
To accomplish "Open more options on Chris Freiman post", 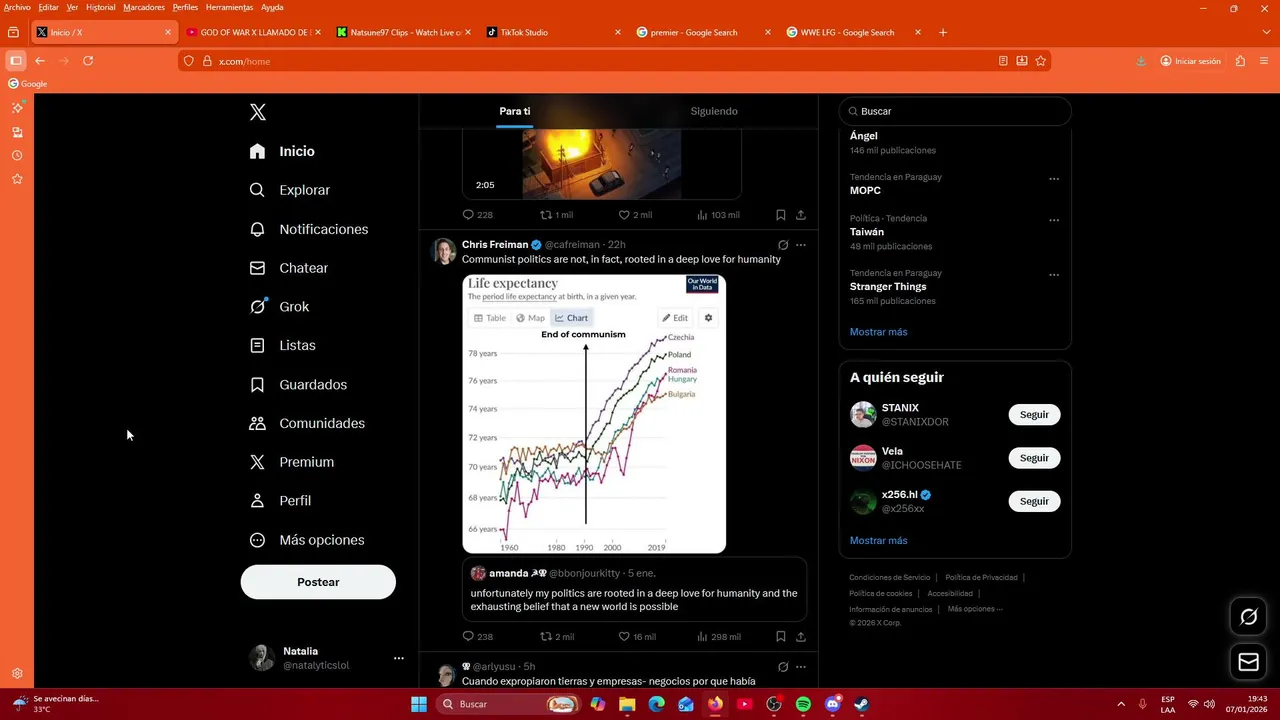I will click(x=801, y=245).
